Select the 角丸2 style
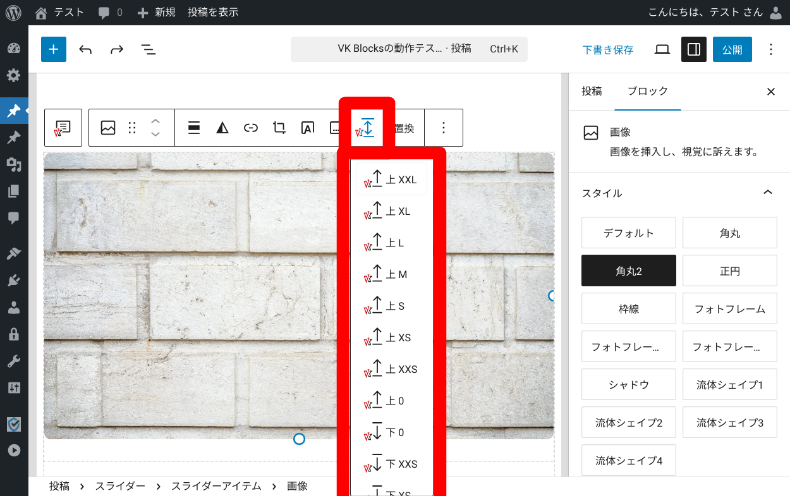This screenshot has width=790, height=496. click(x=628, y=271)
